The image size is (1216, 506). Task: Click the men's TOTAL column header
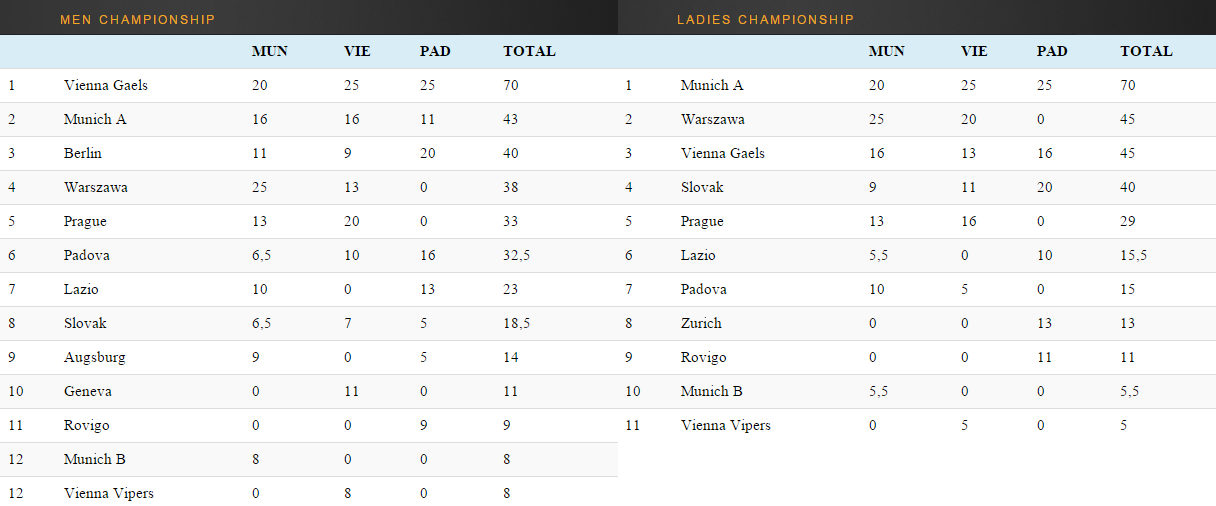(x=529, y=51)
